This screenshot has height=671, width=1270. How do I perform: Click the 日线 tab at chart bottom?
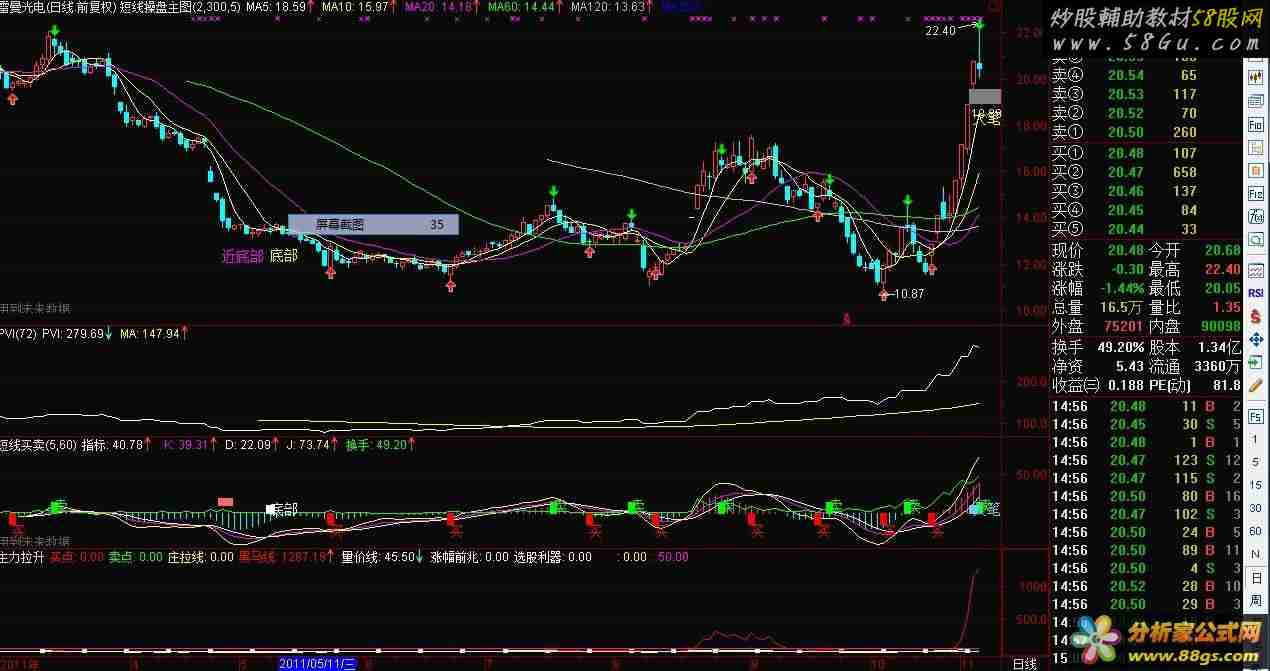click(x=1024, y=663)
